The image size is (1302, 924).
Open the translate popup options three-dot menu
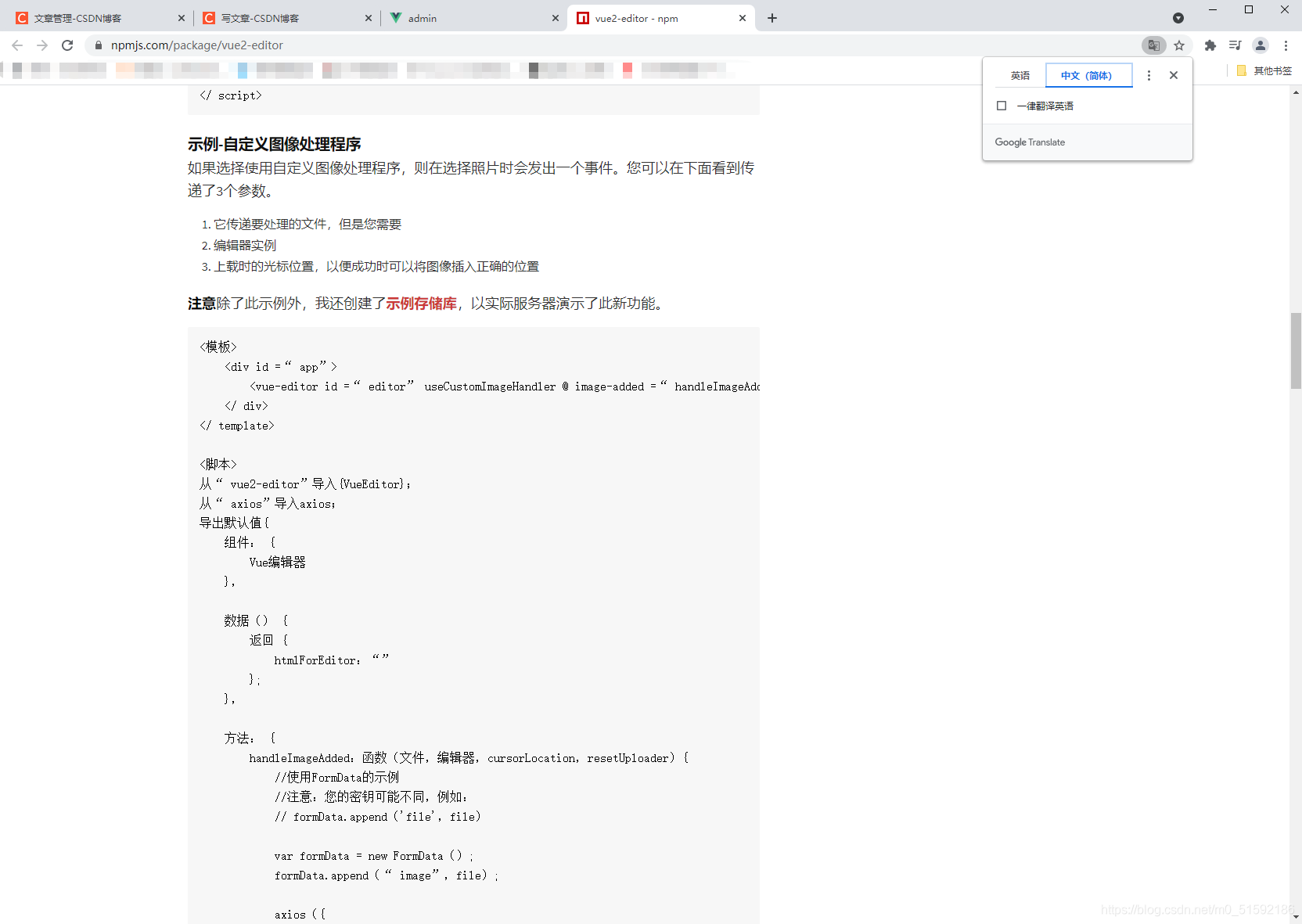click(x=1149, y=75)
